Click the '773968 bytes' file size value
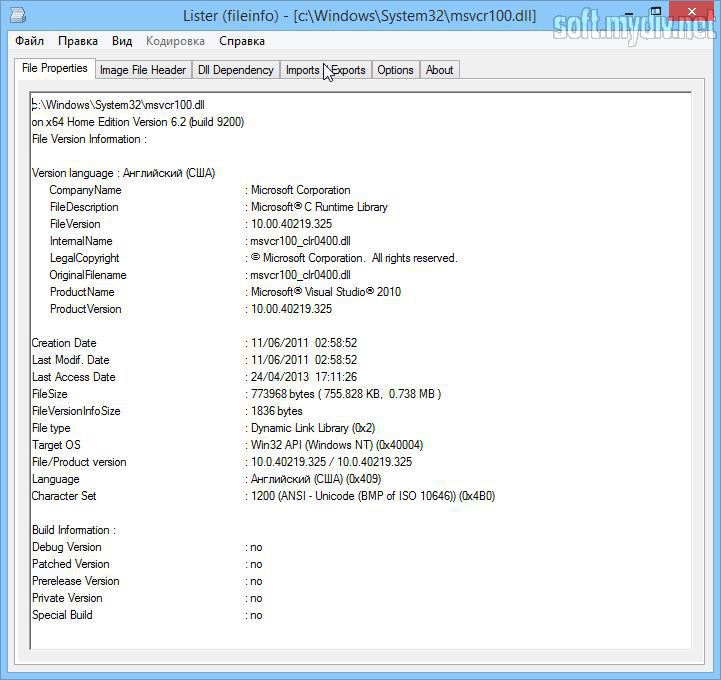Image resolution: width=721 pixels, height=680 pixels. [x=346, y=394]
